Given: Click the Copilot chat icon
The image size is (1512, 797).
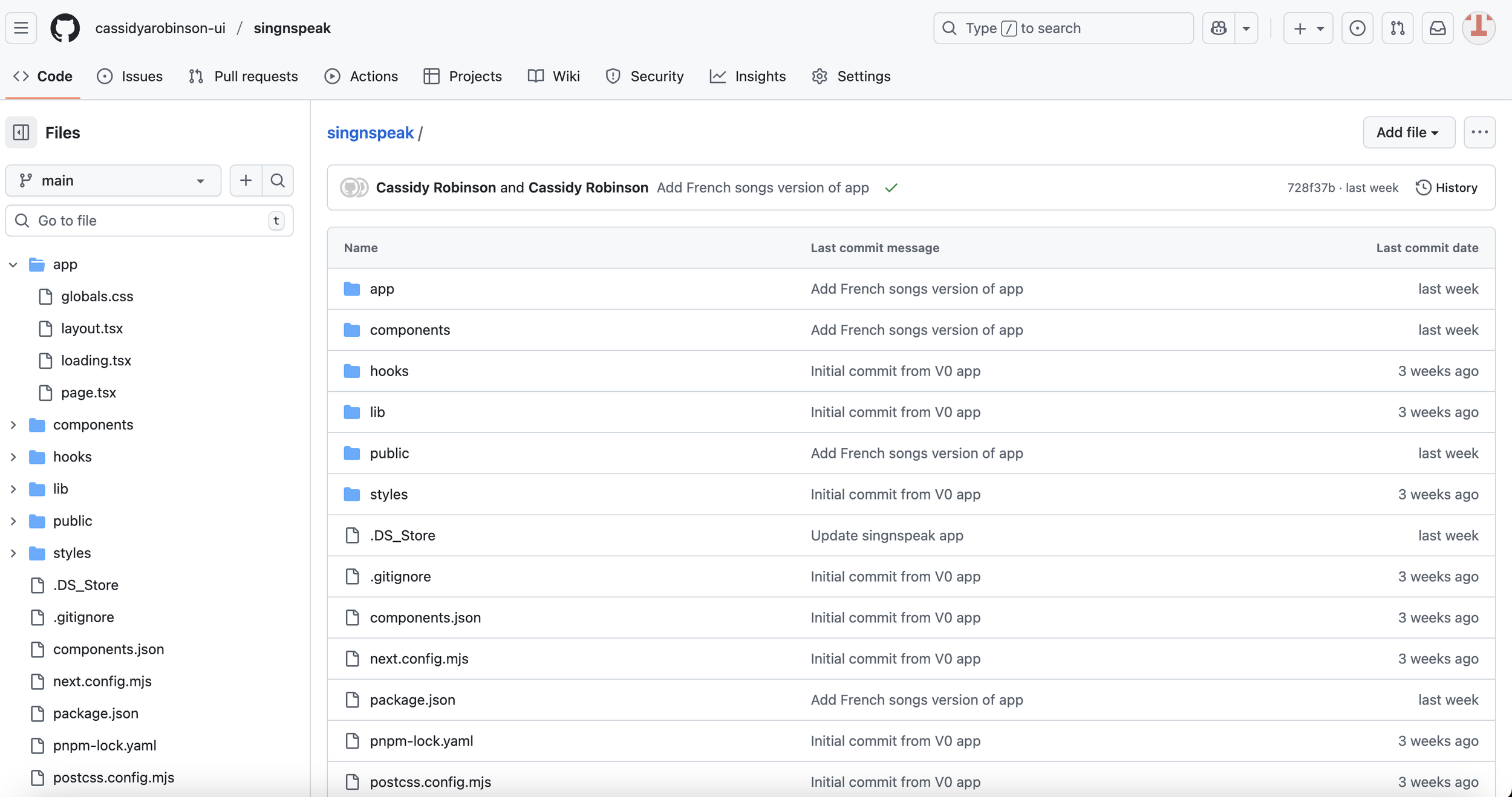Looking at the screenshot, I should (x=1219, y=28).
